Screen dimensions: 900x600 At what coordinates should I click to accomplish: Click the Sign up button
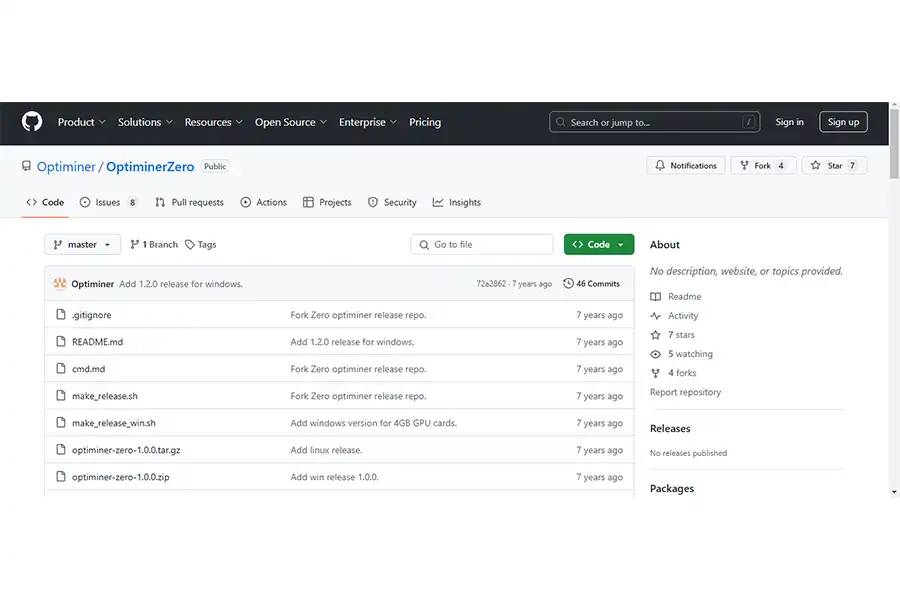tap(843, 122)
